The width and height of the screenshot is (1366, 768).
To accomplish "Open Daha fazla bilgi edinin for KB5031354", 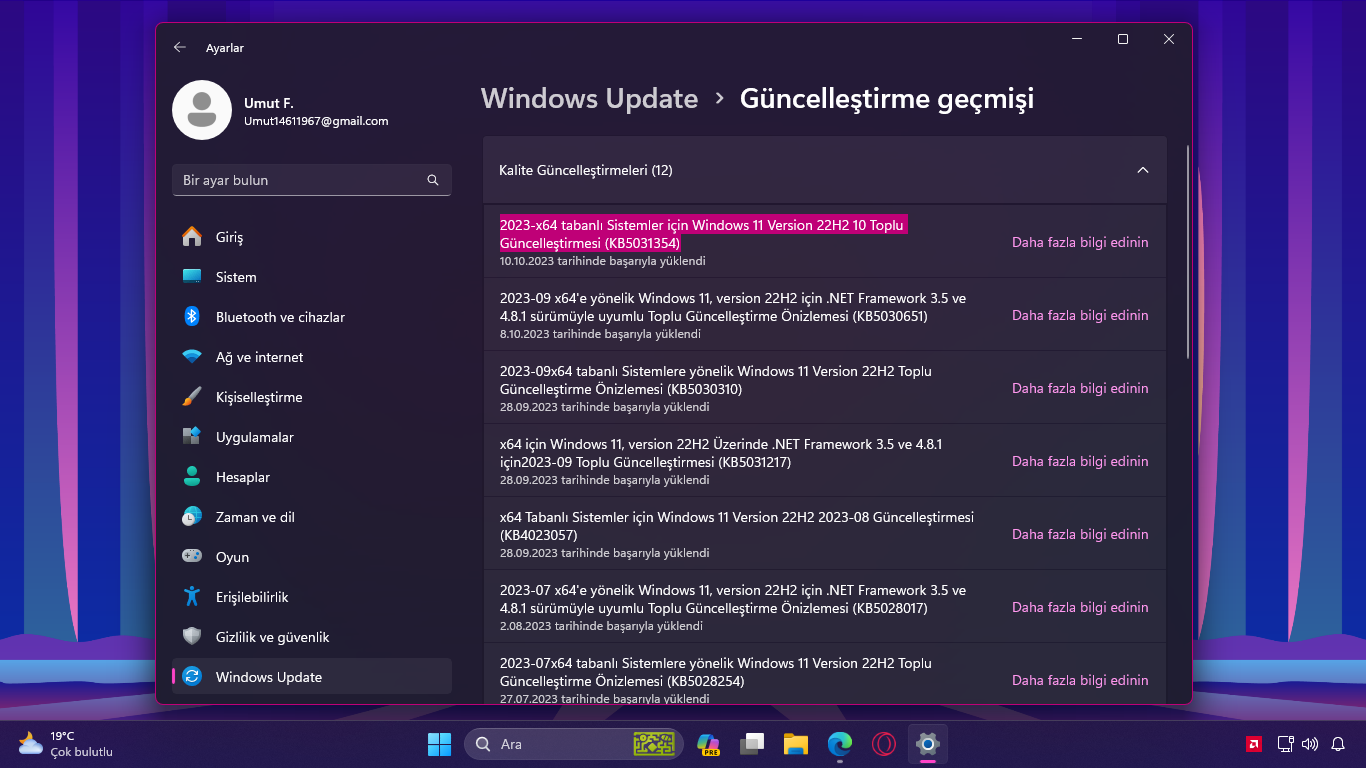I will pyautogui.click(x=1080, y=242).
